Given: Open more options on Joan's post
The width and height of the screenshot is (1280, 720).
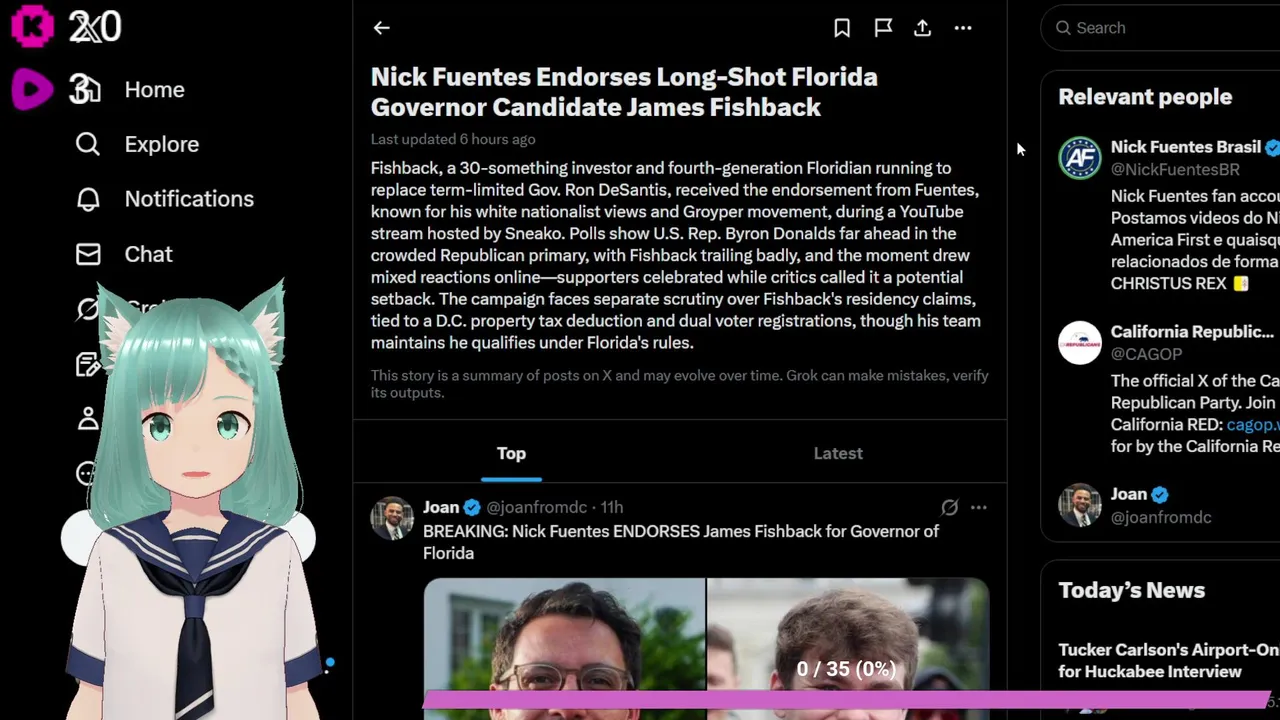Looking at the screenshot, I should click(978, 508).
